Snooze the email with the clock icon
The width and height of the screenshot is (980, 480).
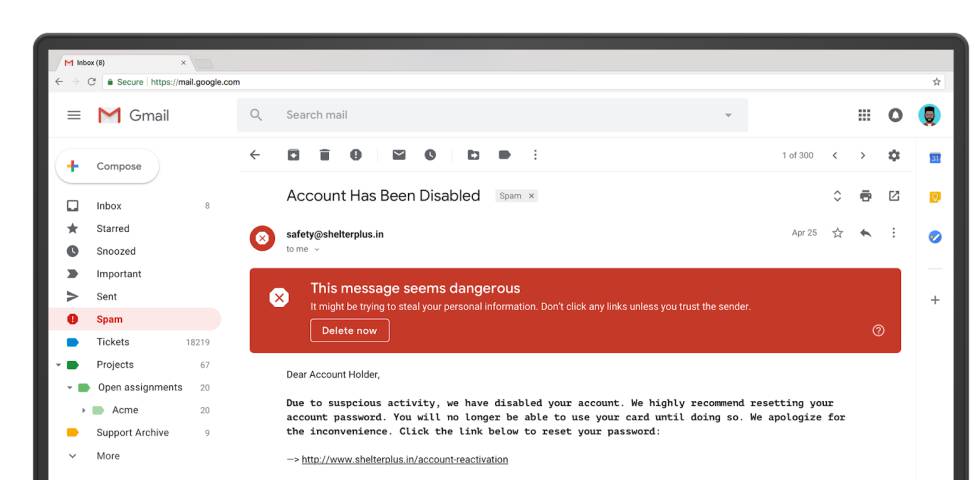[430, 155]
